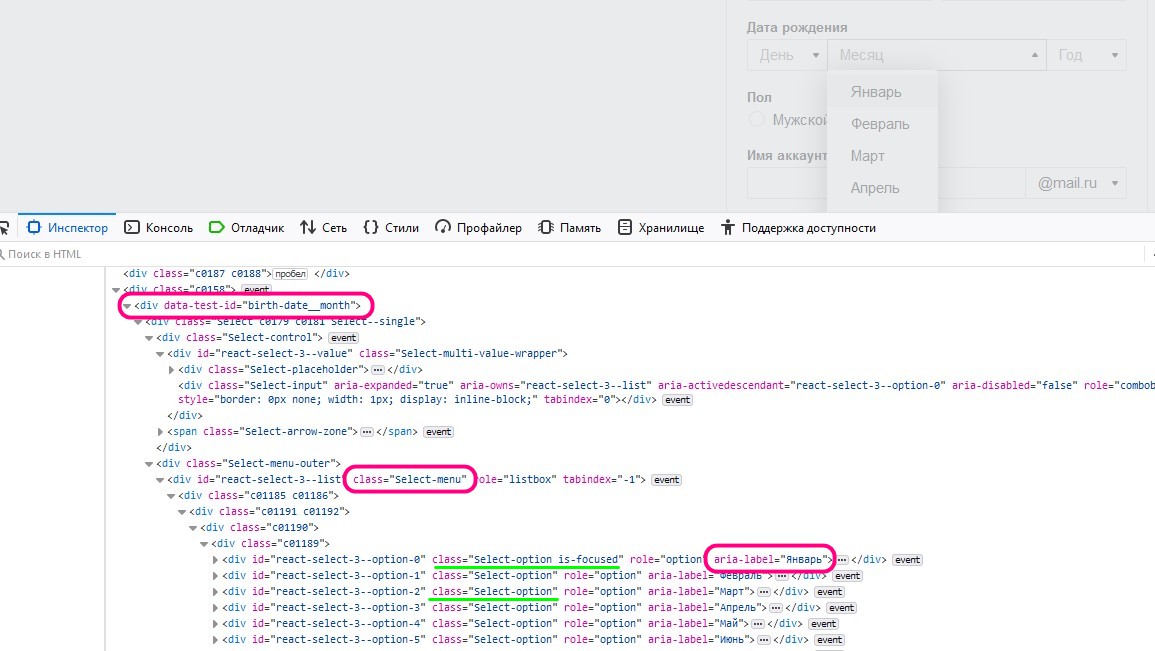Open the Год year dropdown
Image resolution: width=1155 pixels, height=651 pixels.
(1086, 54)
